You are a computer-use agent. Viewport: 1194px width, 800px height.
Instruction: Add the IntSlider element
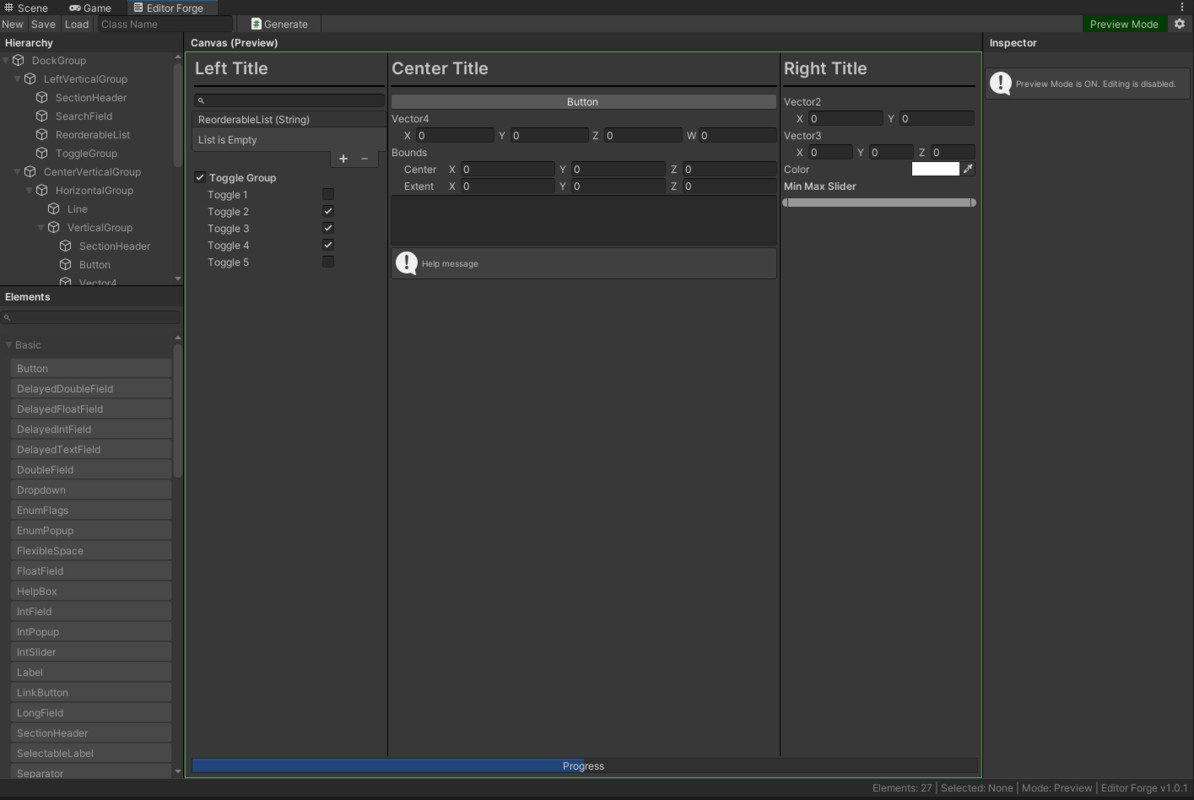(91, 652)
